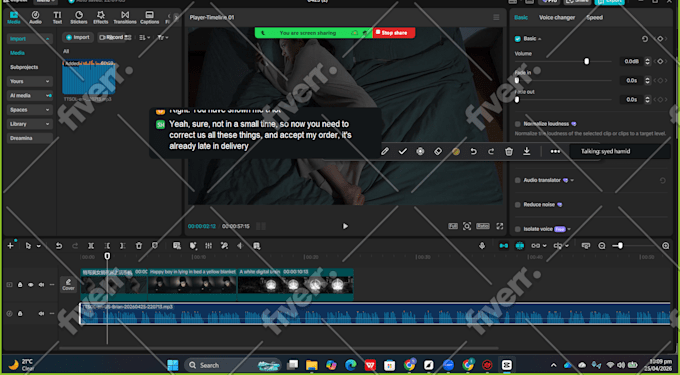Open the media view layout dropdown

tap(144, 38)
